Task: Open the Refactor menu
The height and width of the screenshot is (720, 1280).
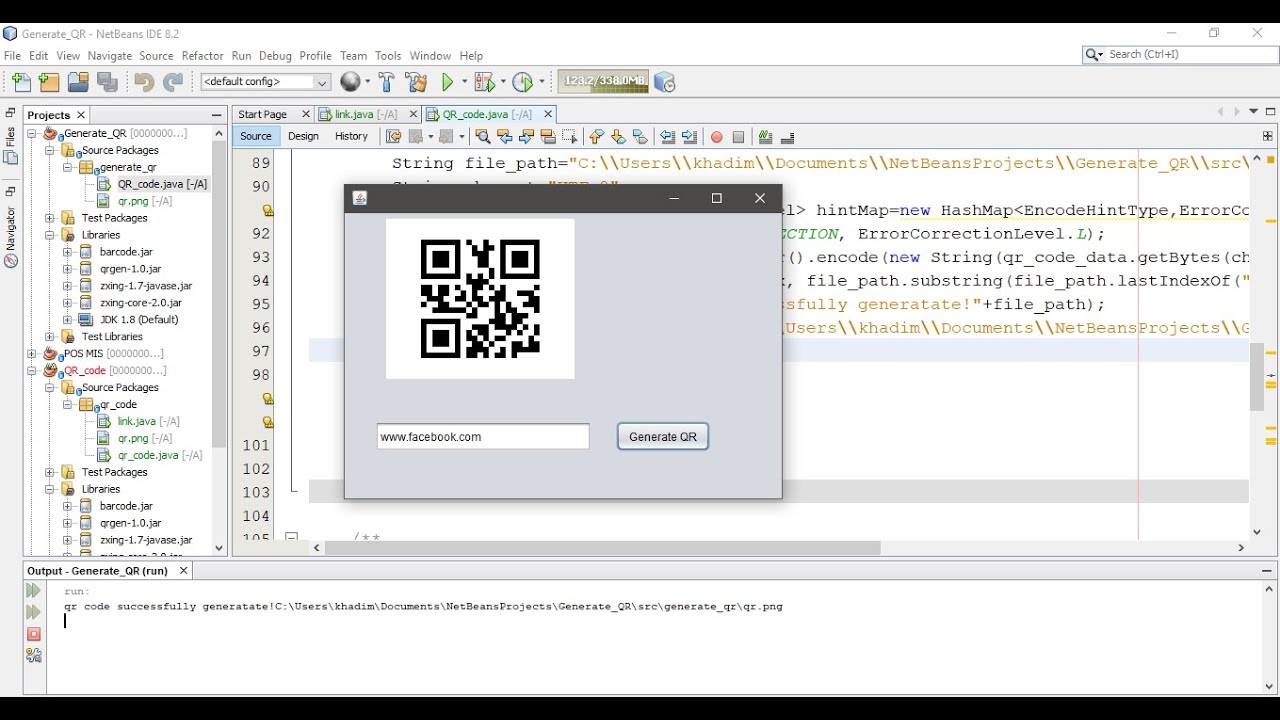Action: coord(202,56)
